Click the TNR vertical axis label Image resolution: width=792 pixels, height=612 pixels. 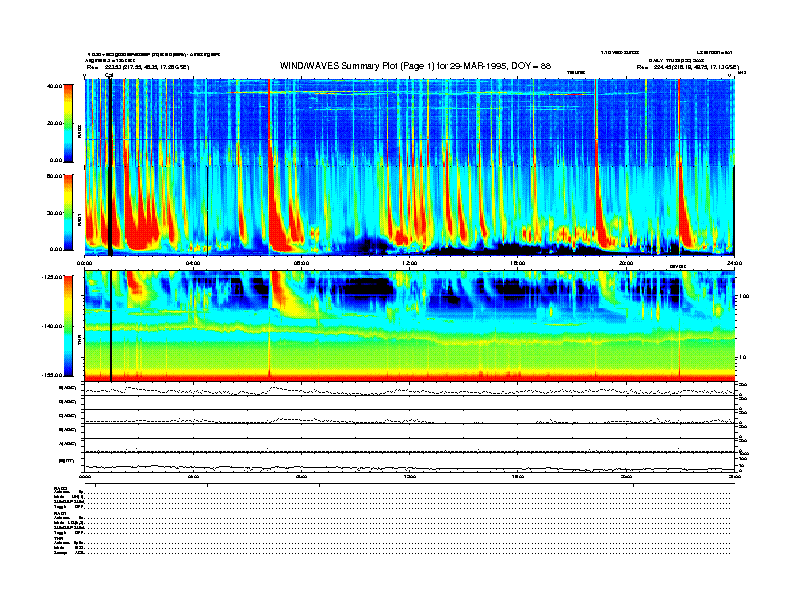point(79,341)
